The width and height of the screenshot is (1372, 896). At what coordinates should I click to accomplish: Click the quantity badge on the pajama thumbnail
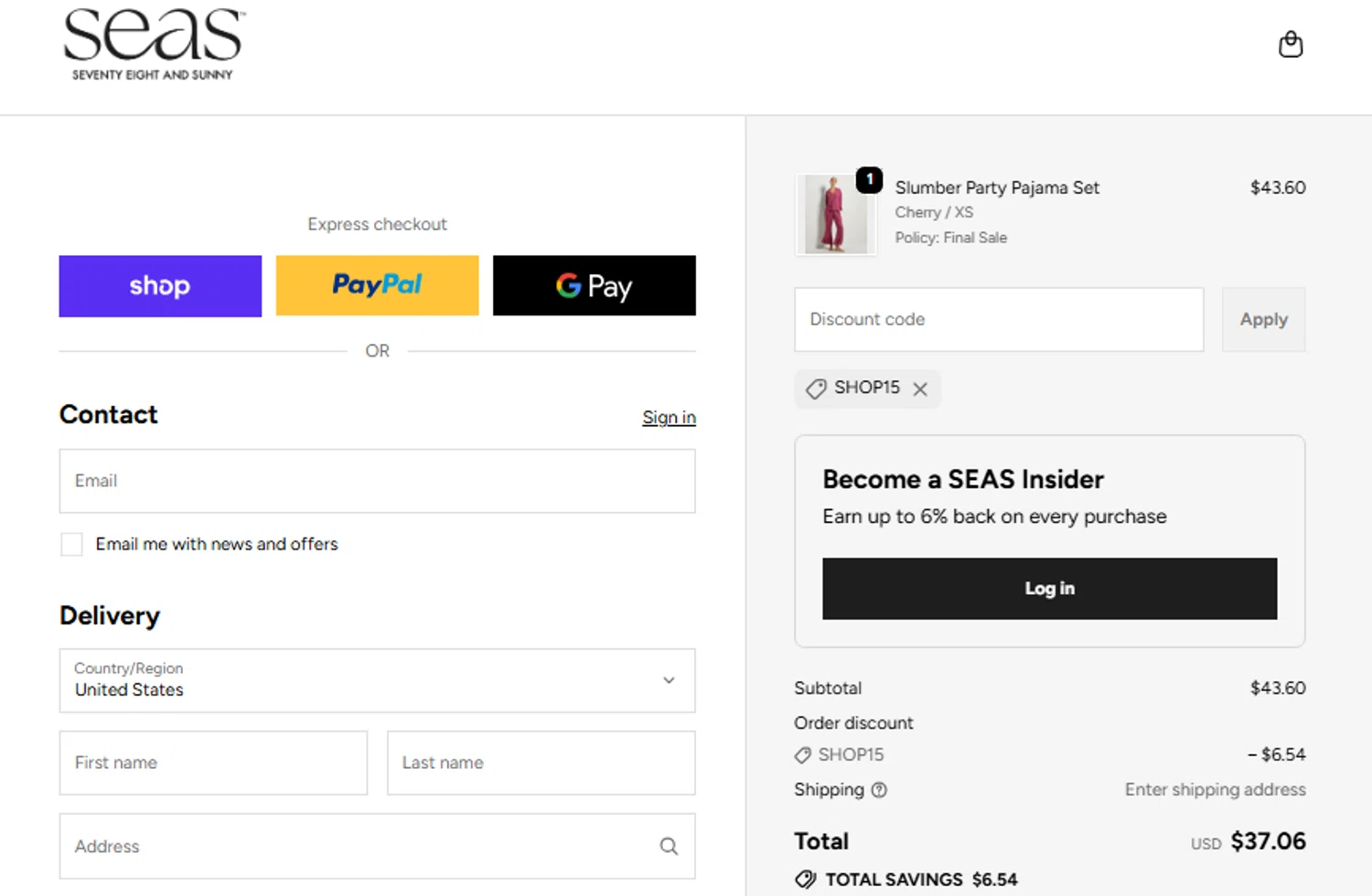[x=869, y=179]
